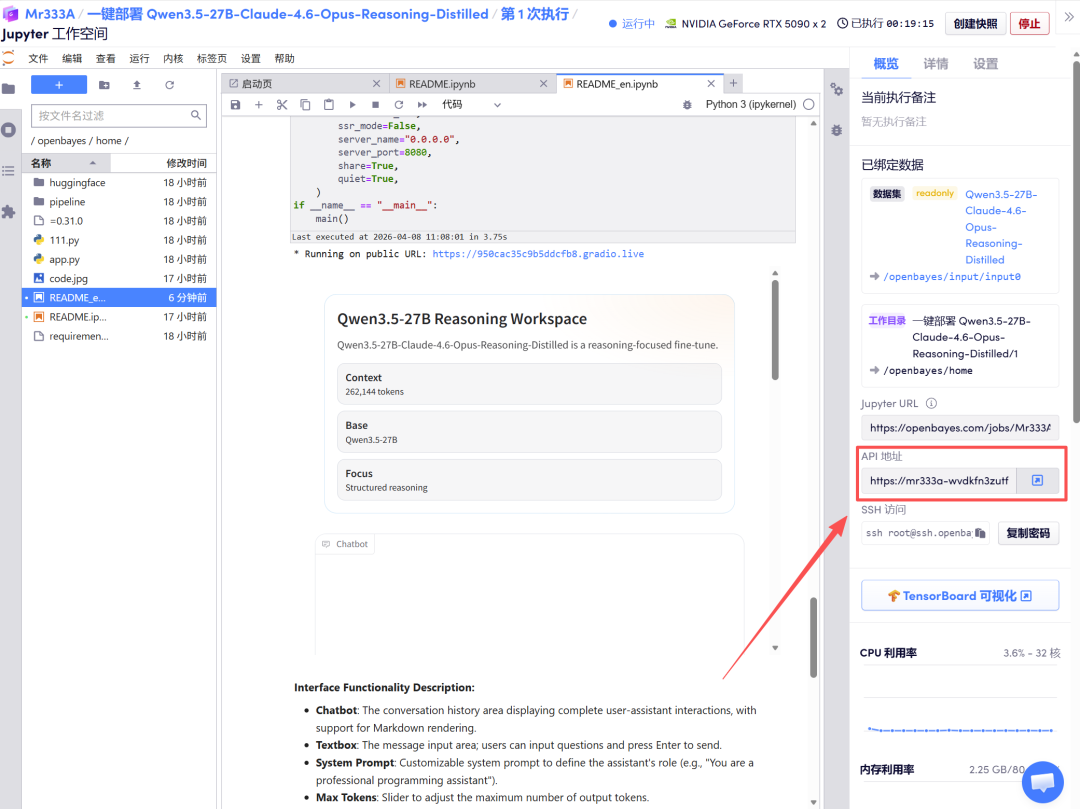
Task: Open the extension manager puzzle icon
Action: (9, 212)
